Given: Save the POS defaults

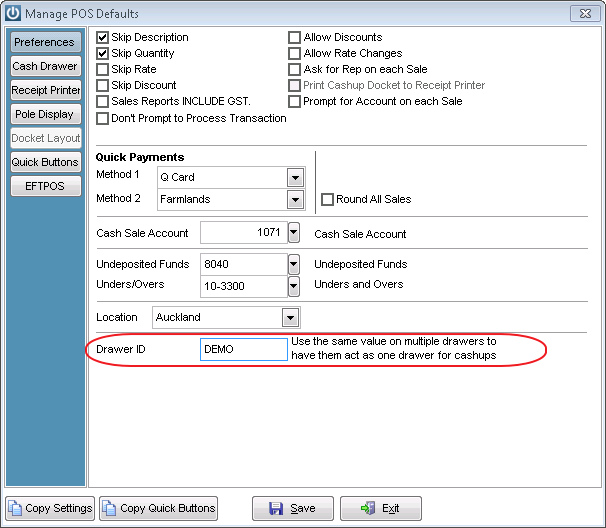Looking at the screenshot, I should click(293, 508).
